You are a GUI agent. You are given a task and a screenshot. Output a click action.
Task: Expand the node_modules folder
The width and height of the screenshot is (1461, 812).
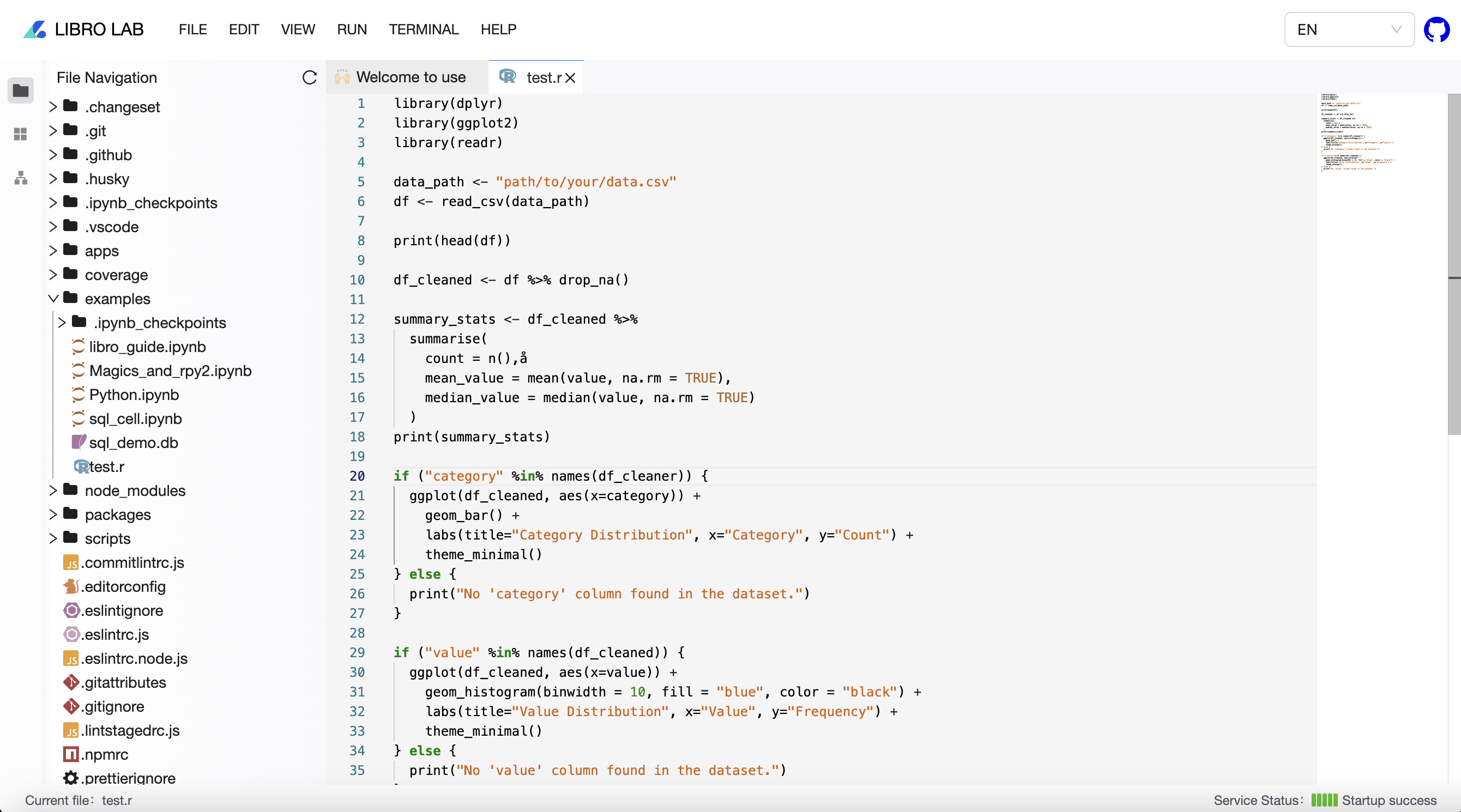[x=53, y=490]
